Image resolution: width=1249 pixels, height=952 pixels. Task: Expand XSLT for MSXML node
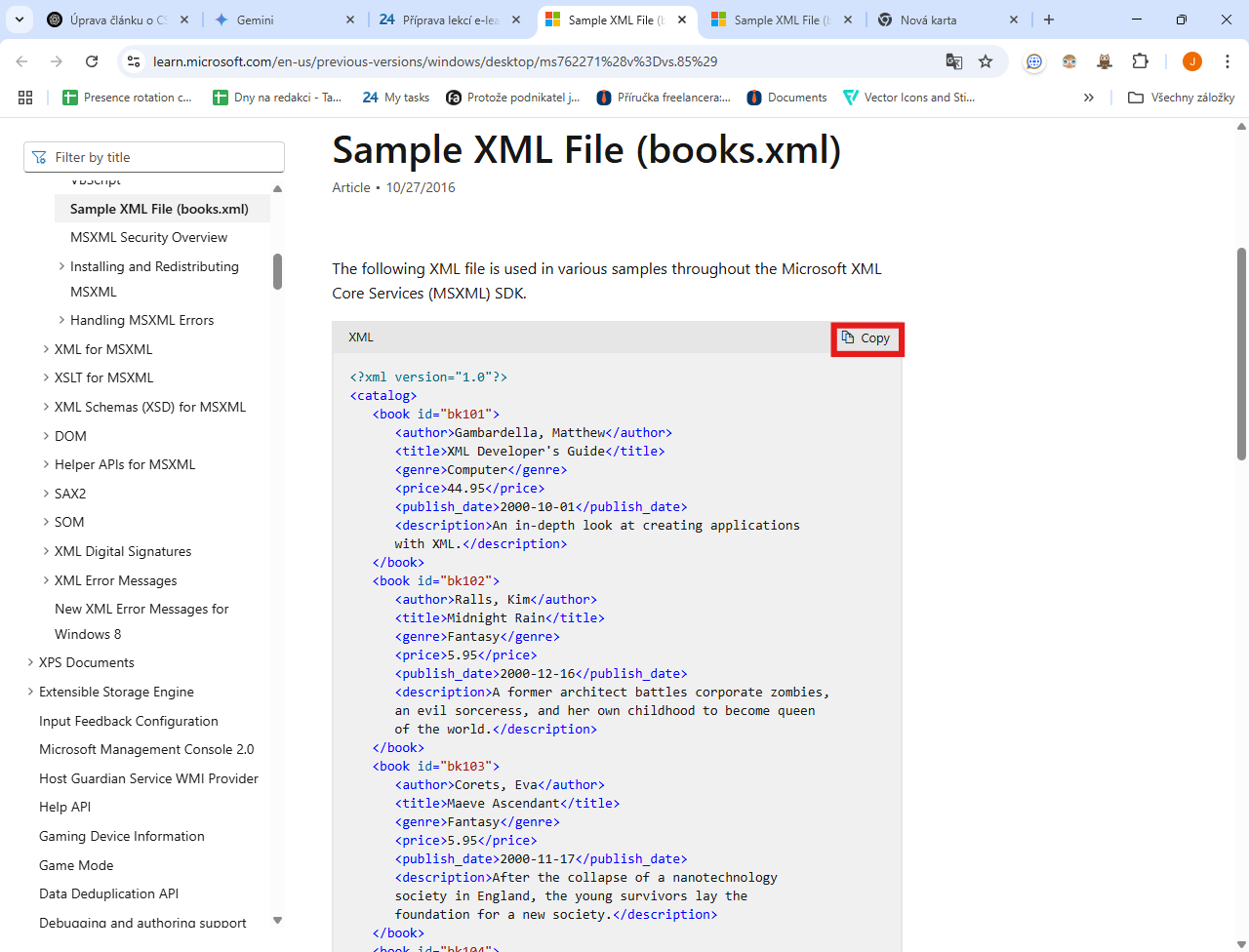click(x=46, y=377)
